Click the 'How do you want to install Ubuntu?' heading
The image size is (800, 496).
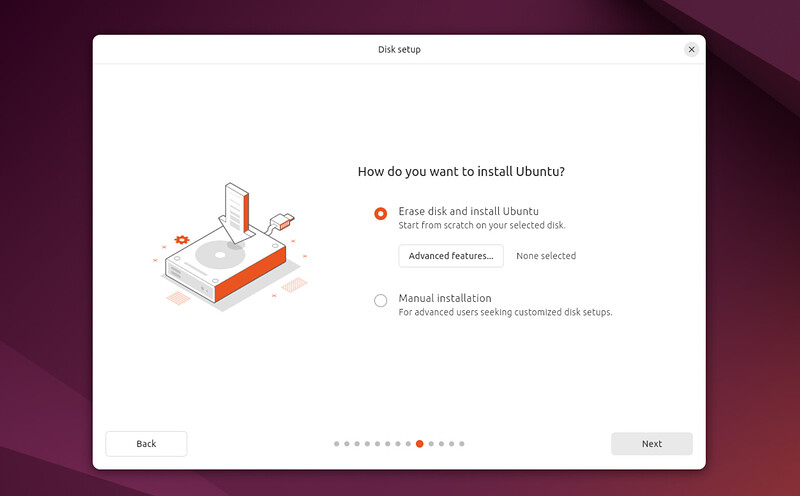[461, 172]
